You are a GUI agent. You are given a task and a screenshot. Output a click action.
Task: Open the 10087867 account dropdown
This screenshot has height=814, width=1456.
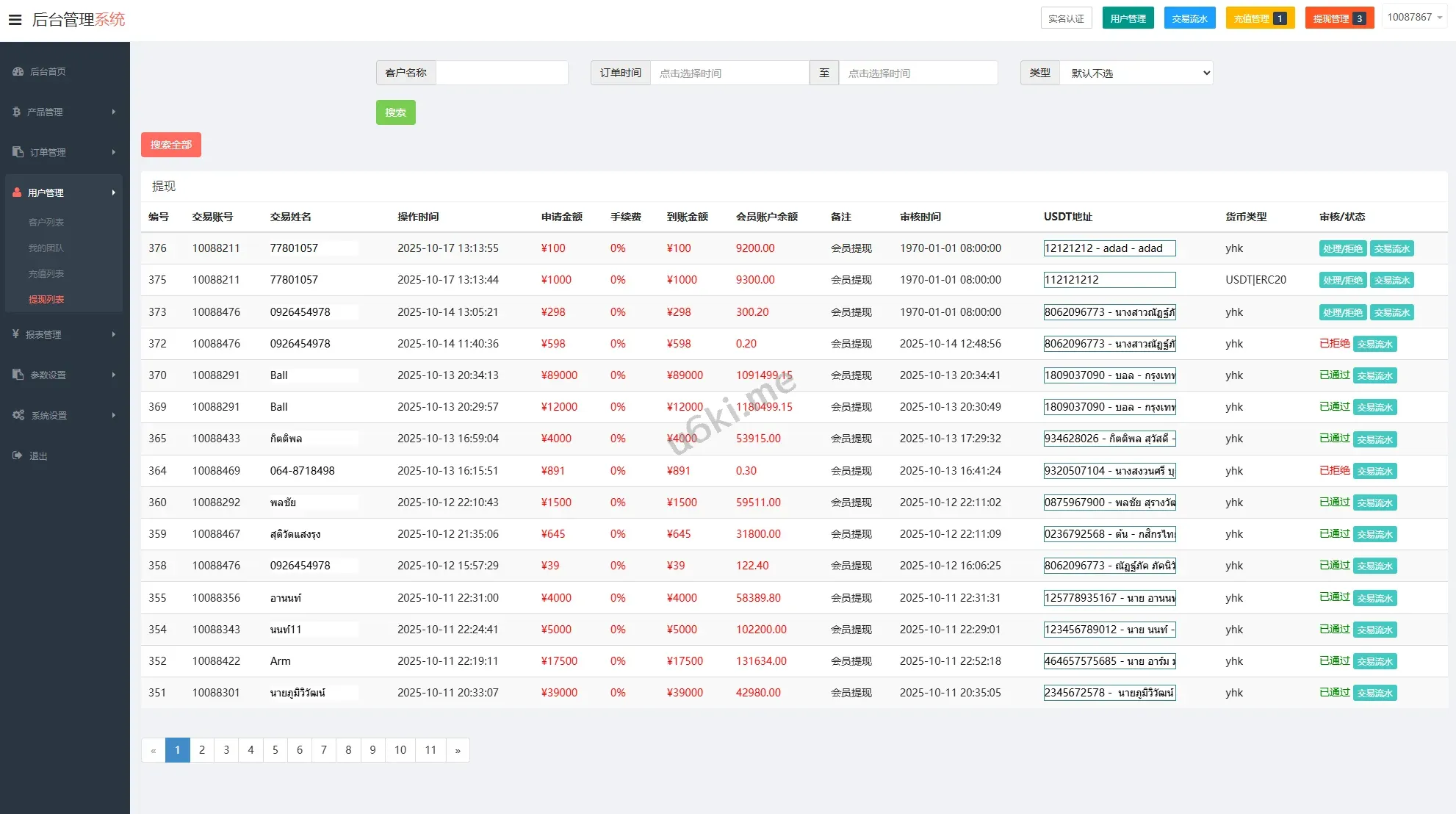tap(1414, 17)
